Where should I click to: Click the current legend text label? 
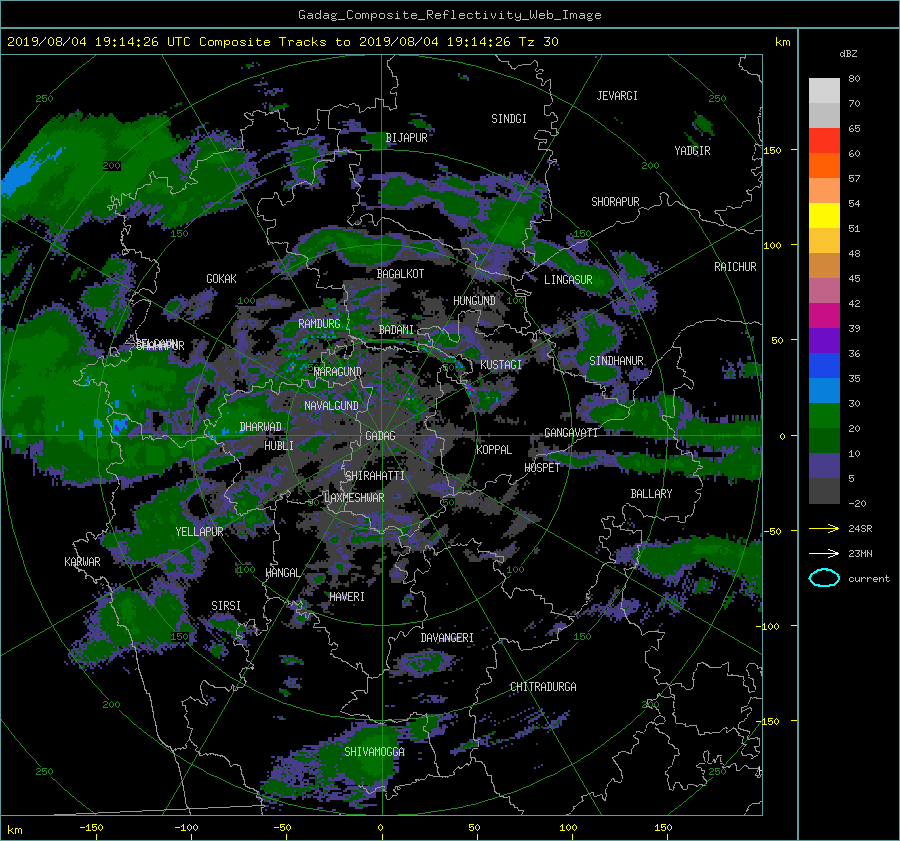pos(869,579)
